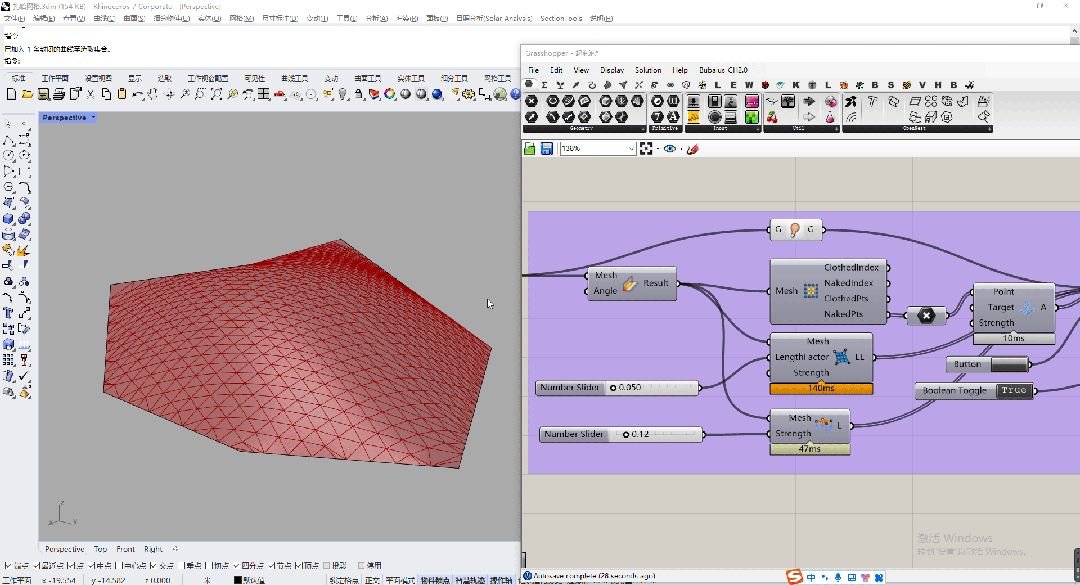Screen dimensions: 1080x585
Task: Click Open file icon on Grasshopper canvas toolbar
Action: click(530, 149)
